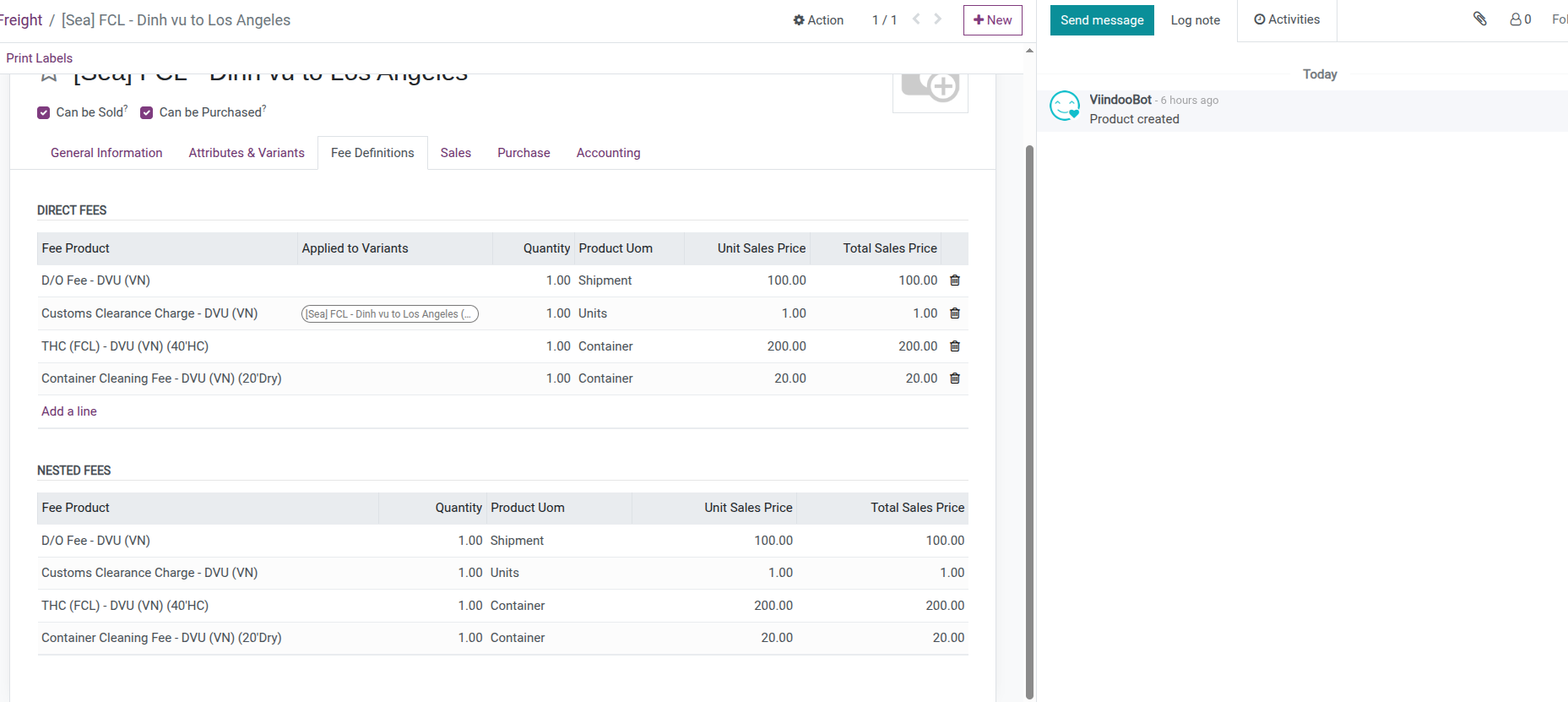
Task: Delete the D/O Fee direct fee line
Action: [x=955, y=280]
